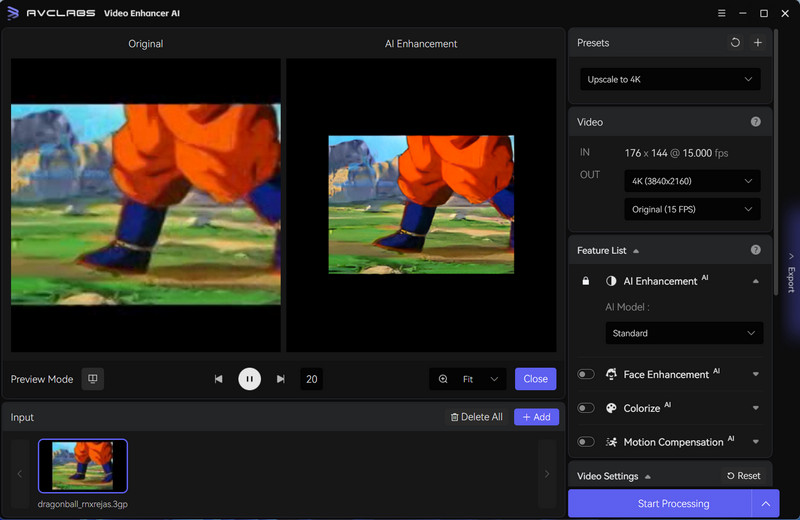Click the reset presets icon
This screenshot has width=800, height=520.
[x=735, y=43]
